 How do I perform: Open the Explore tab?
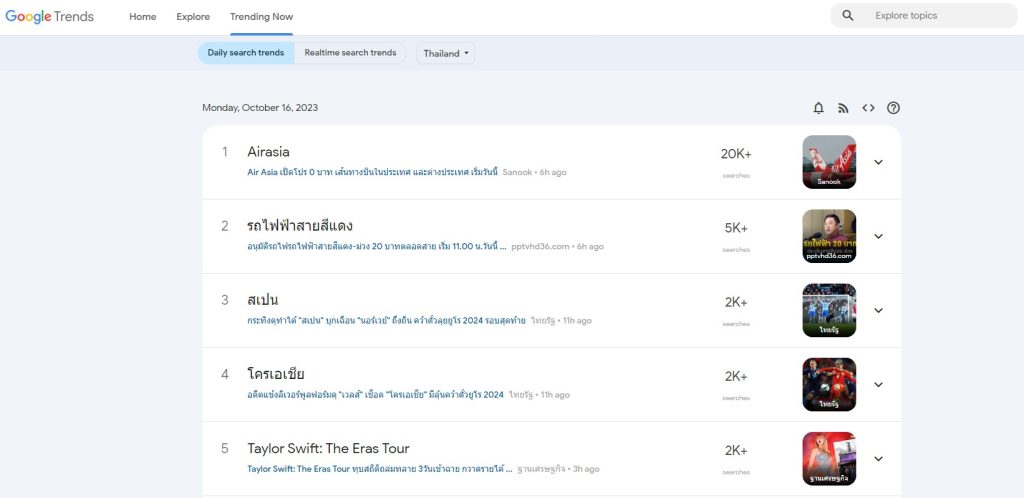193,17
